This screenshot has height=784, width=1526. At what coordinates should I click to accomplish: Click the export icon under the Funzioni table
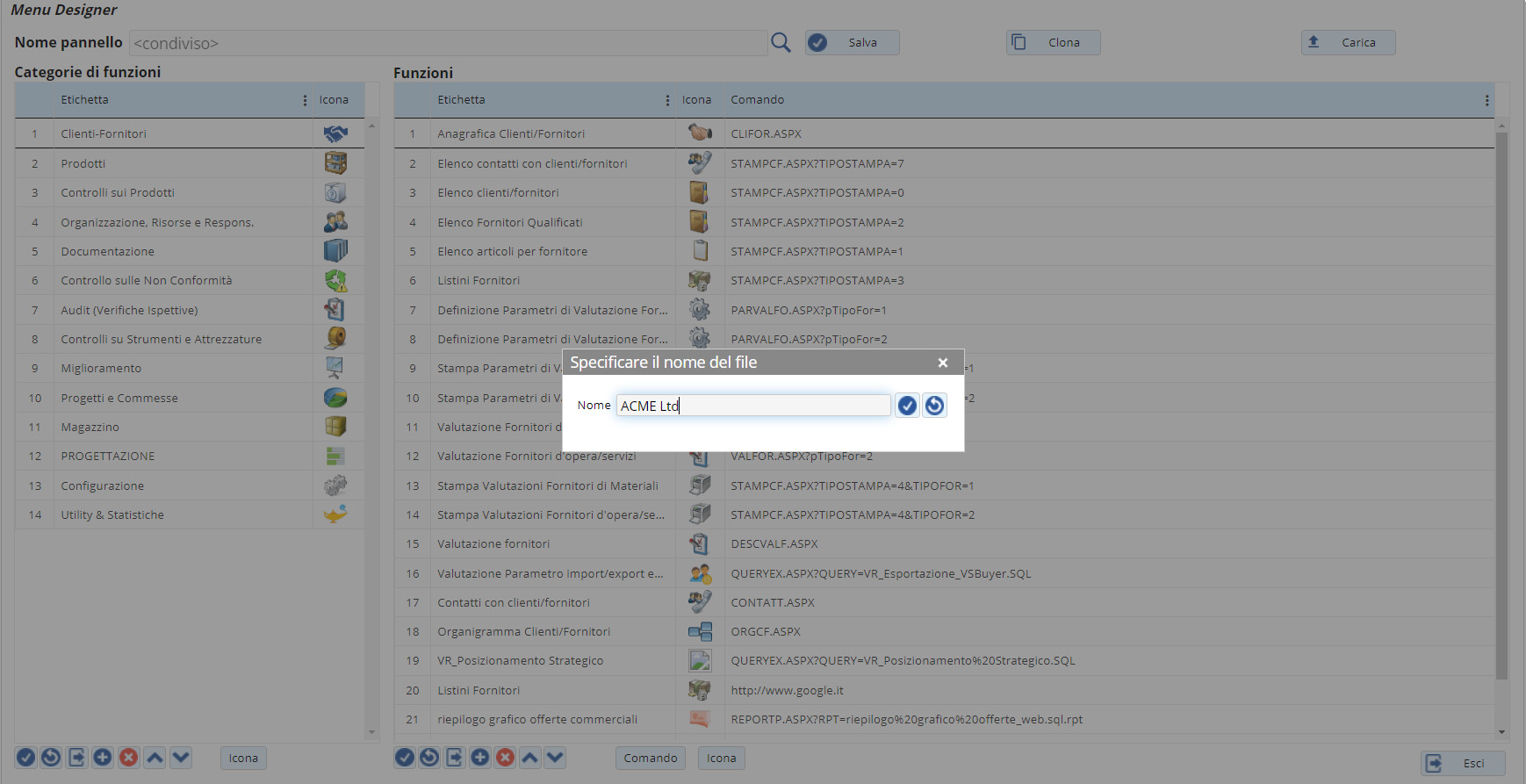point(455,758)
